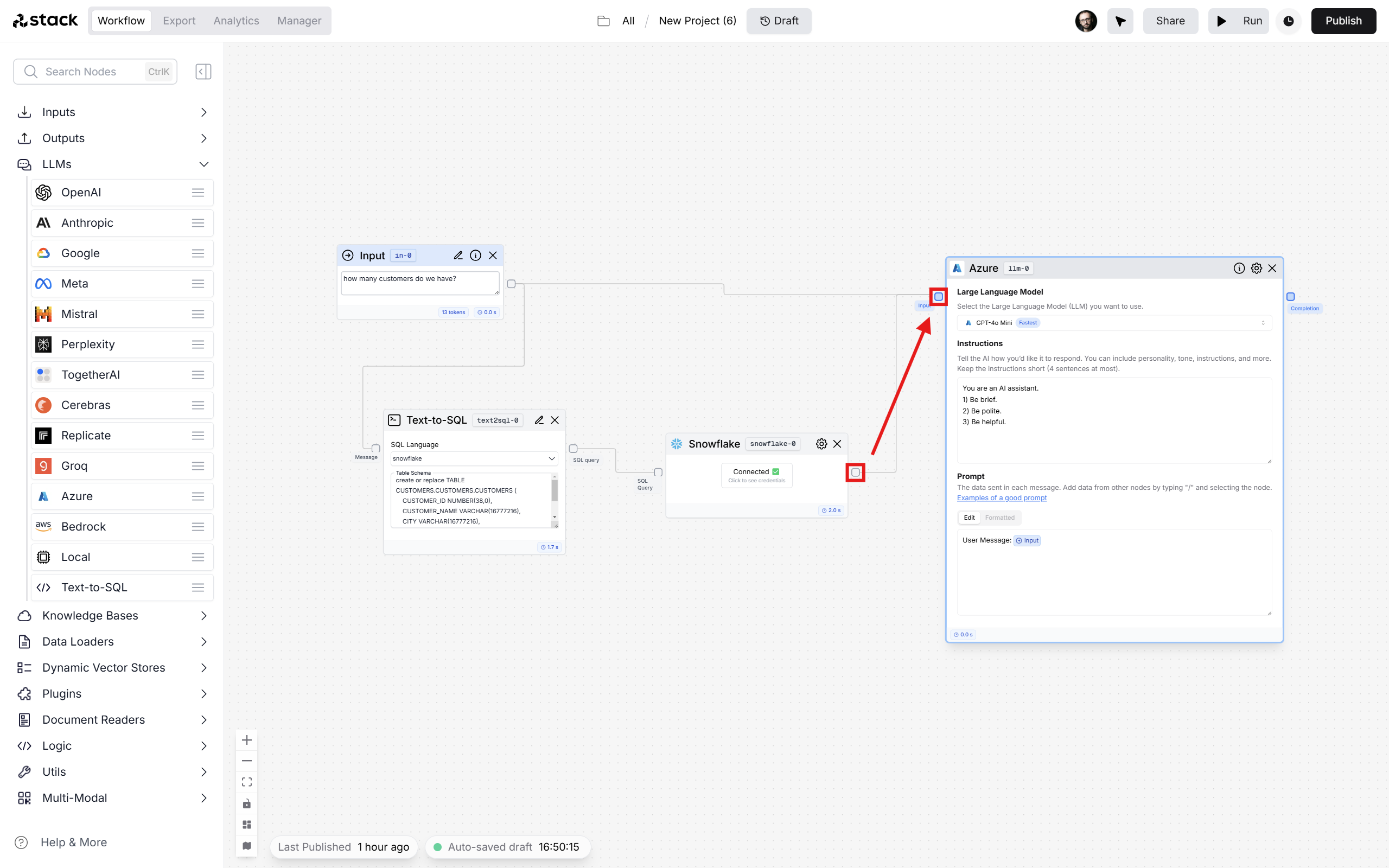Click the Publish button

click(x=1343, y=20)
